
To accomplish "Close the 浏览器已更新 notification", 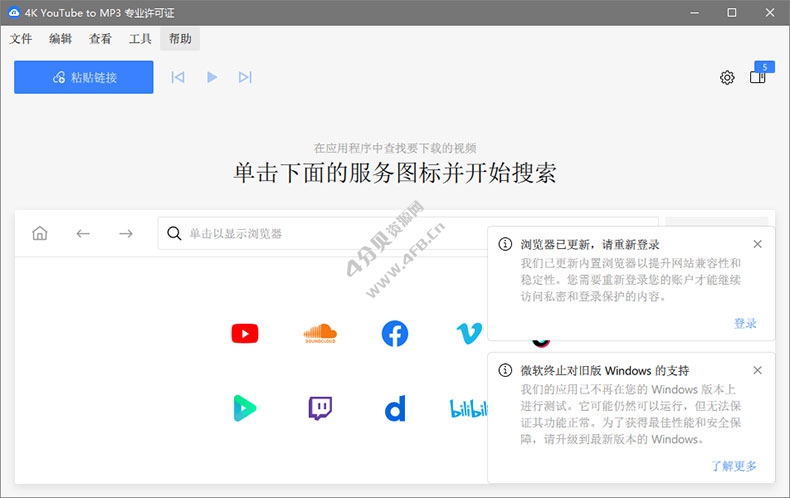I will tap(757, 244).
